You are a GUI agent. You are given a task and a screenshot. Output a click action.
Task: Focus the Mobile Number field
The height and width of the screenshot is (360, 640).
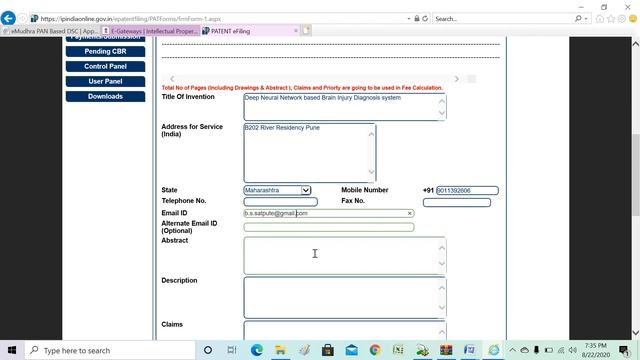pos(467,190)
